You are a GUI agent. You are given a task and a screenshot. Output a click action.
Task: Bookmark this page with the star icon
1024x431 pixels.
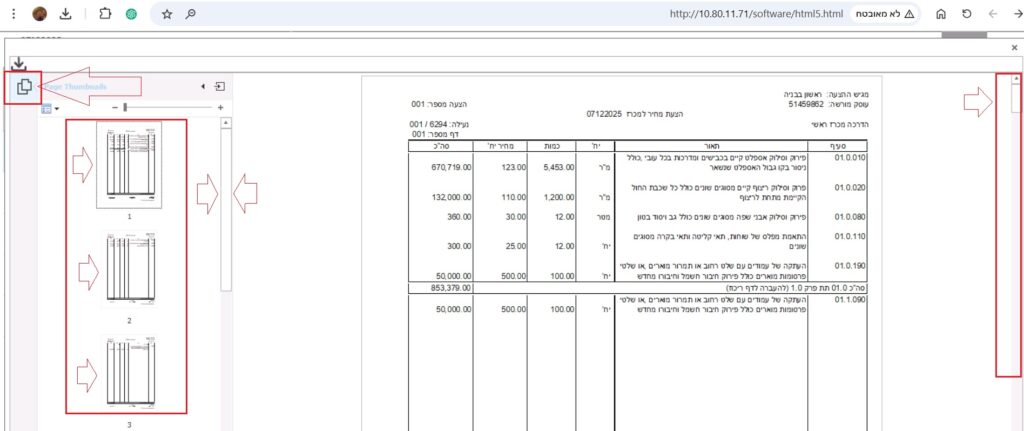click(166, 15)
